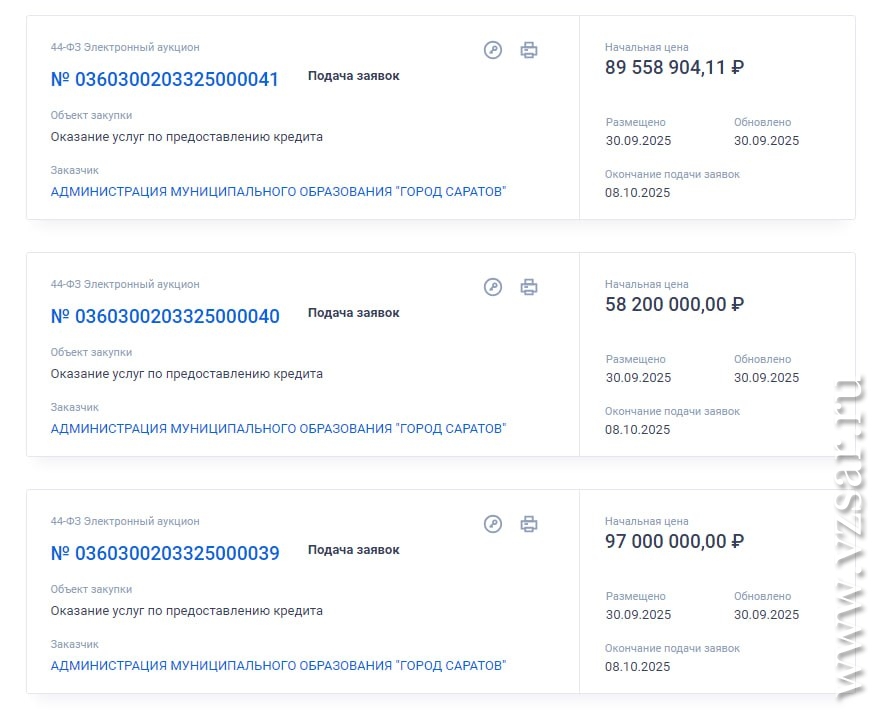Click the "Подача заявок" status beside №0360300203325000041

pos(353,76)
